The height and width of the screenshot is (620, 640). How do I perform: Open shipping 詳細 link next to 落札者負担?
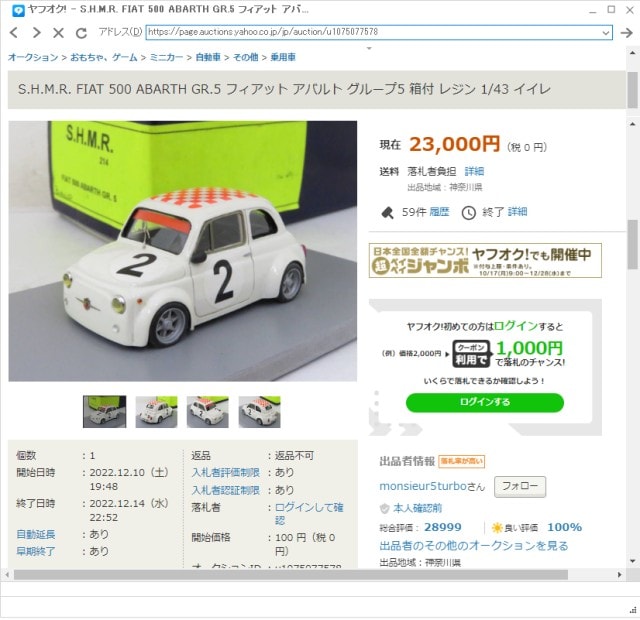point(474,171)
